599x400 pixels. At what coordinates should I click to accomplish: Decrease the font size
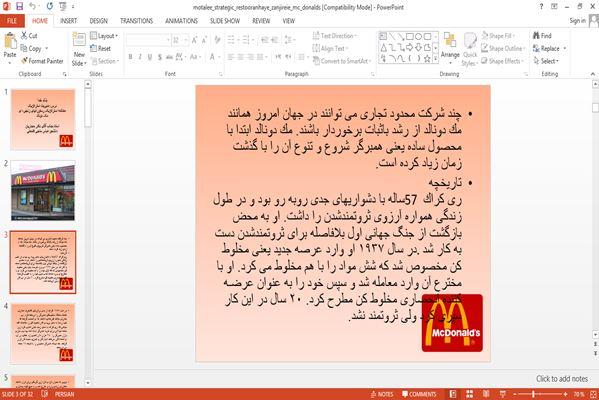204,40
